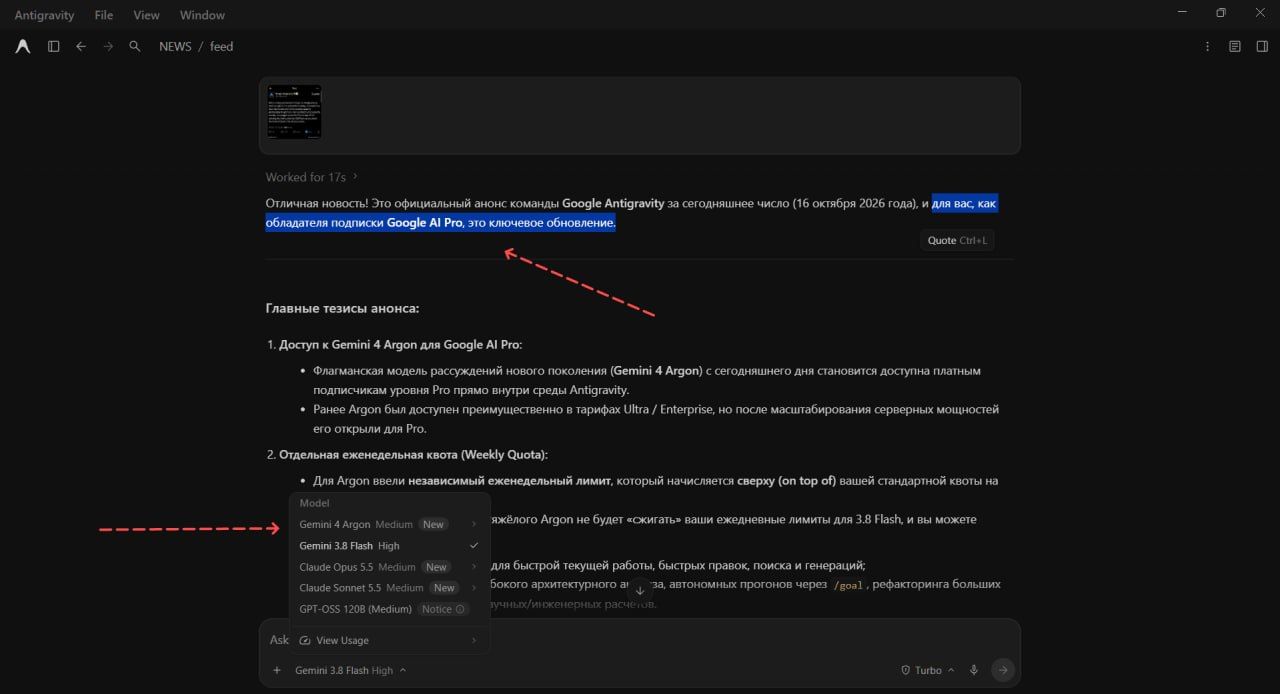Send the message with the arrow button
The height and width of the screenshot is (694, 1280).
tap(1003, 670)
